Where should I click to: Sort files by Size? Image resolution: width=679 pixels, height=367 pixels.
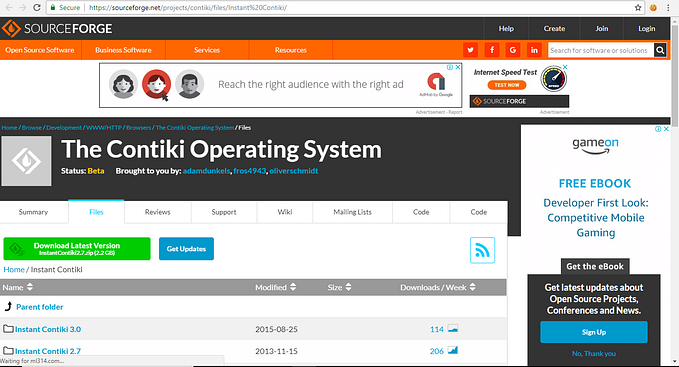point(340,287)
